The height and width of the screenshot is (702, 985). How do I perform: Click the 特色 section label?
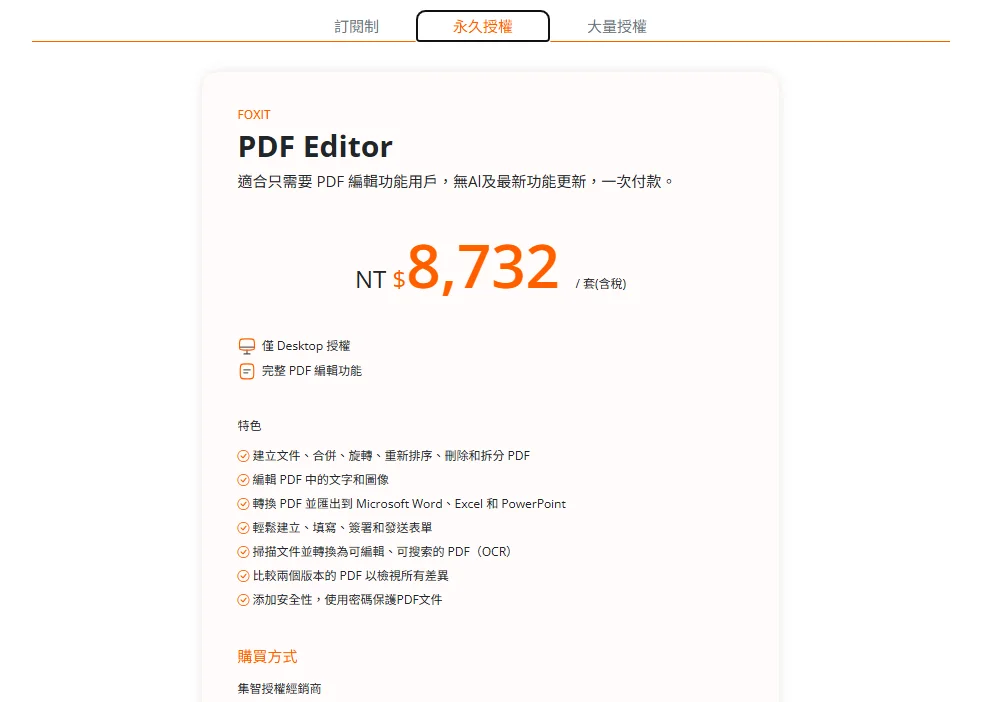click(249, 425)
